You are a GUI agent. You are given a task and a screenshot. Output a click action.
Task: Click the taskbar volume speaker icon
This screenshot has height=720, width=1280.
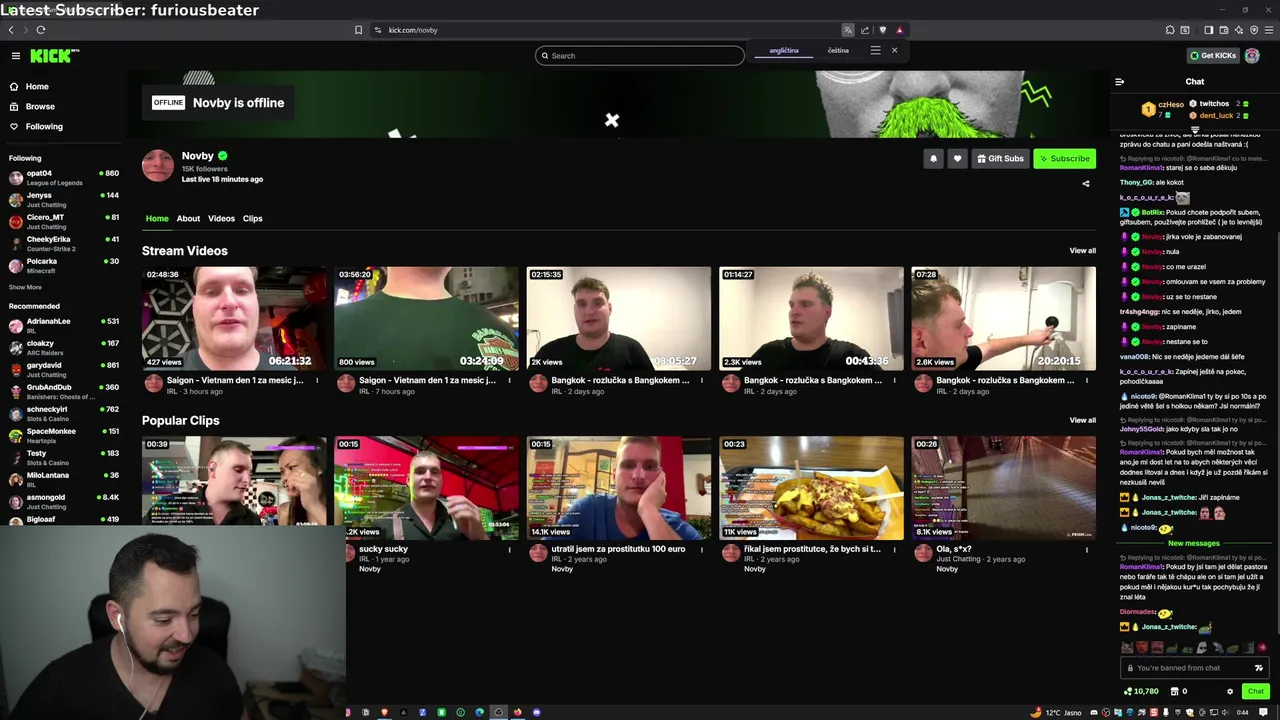click(x=1226, y=712)
